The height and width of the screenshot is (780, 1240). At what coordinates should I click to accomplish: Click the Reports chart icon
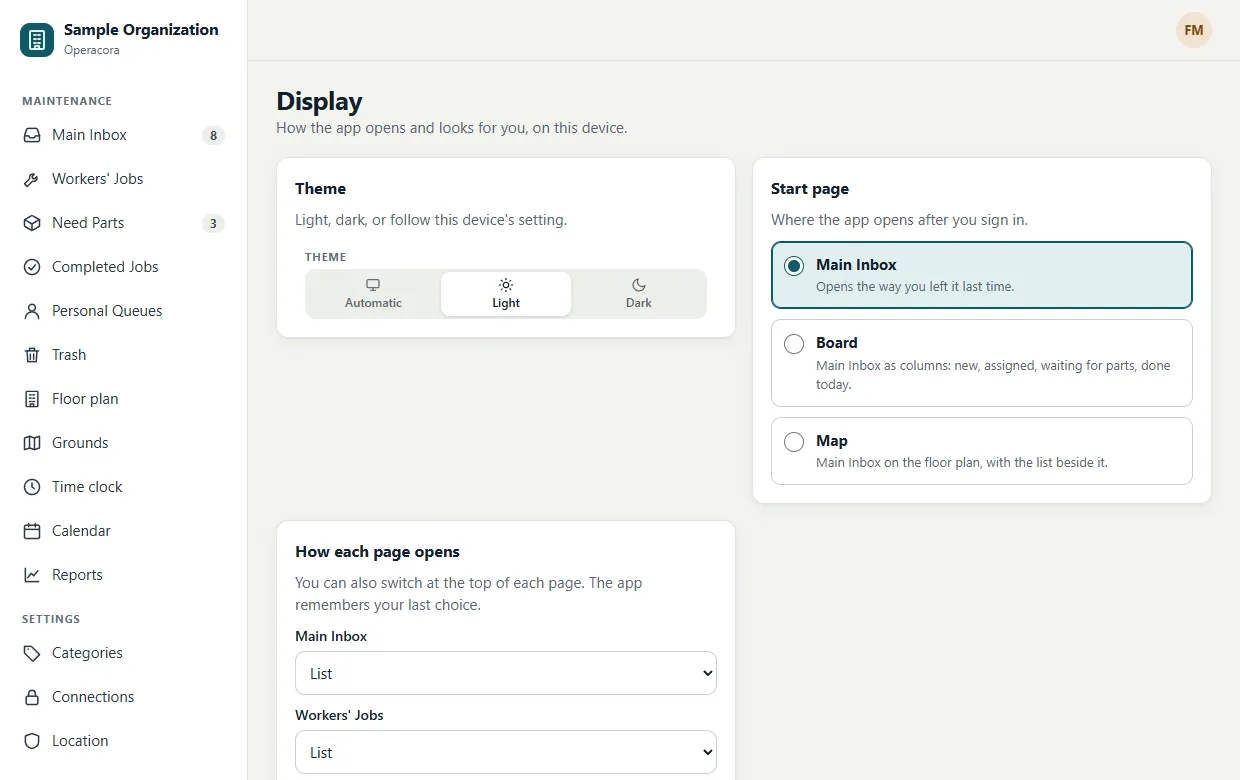coord(32,575)
